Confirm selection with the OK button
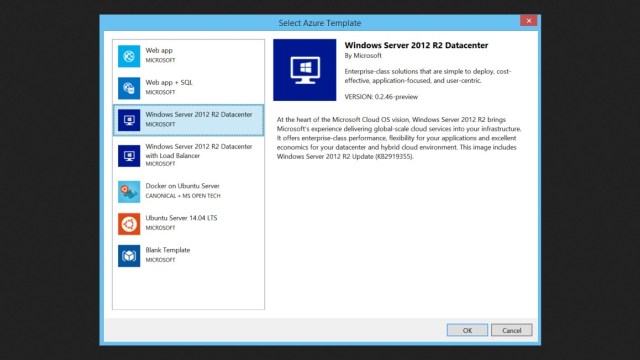 467,330
